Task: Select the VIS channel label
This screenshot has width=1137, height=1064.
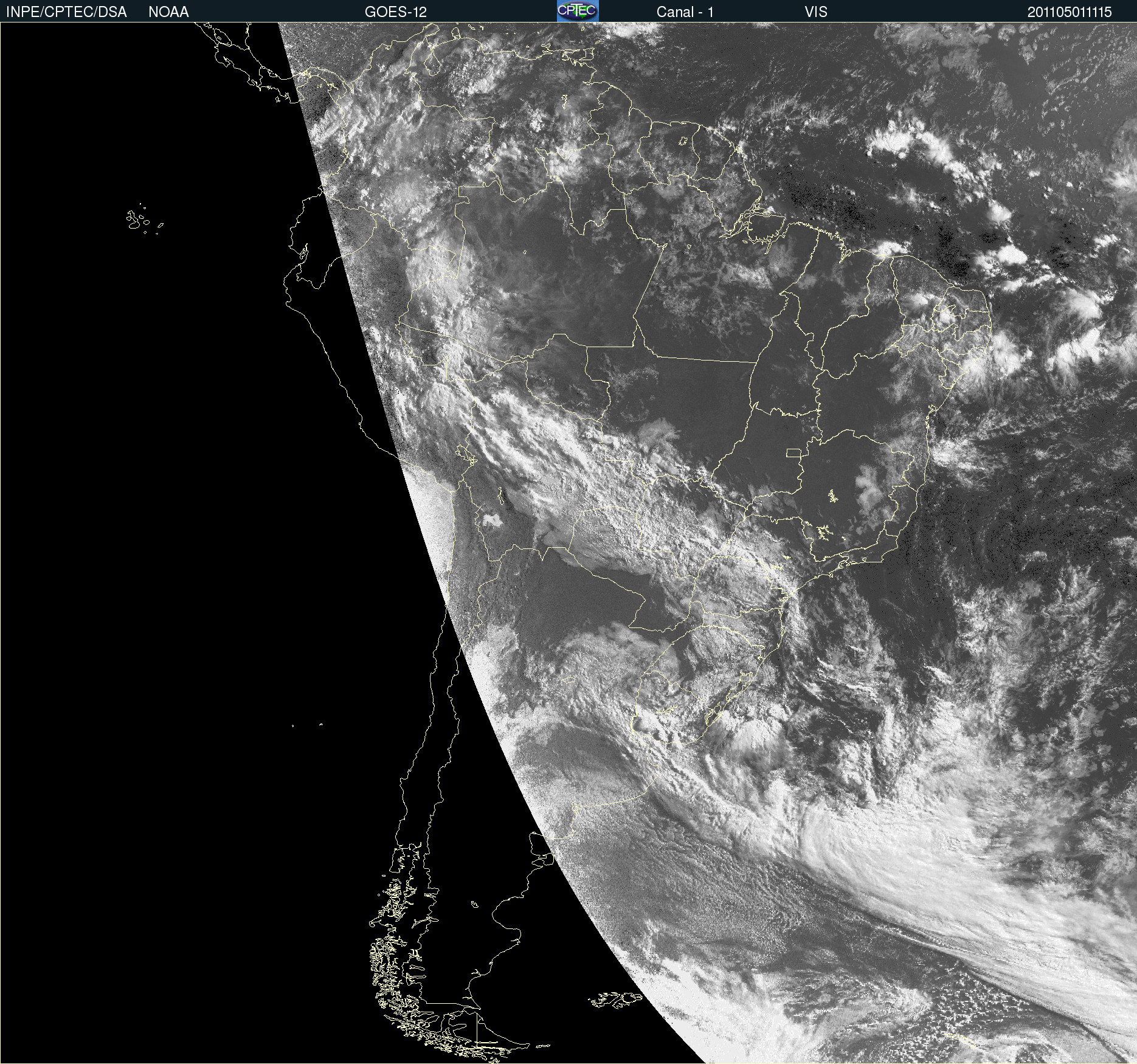Action: pyautogui.click(x=816, y=12)
